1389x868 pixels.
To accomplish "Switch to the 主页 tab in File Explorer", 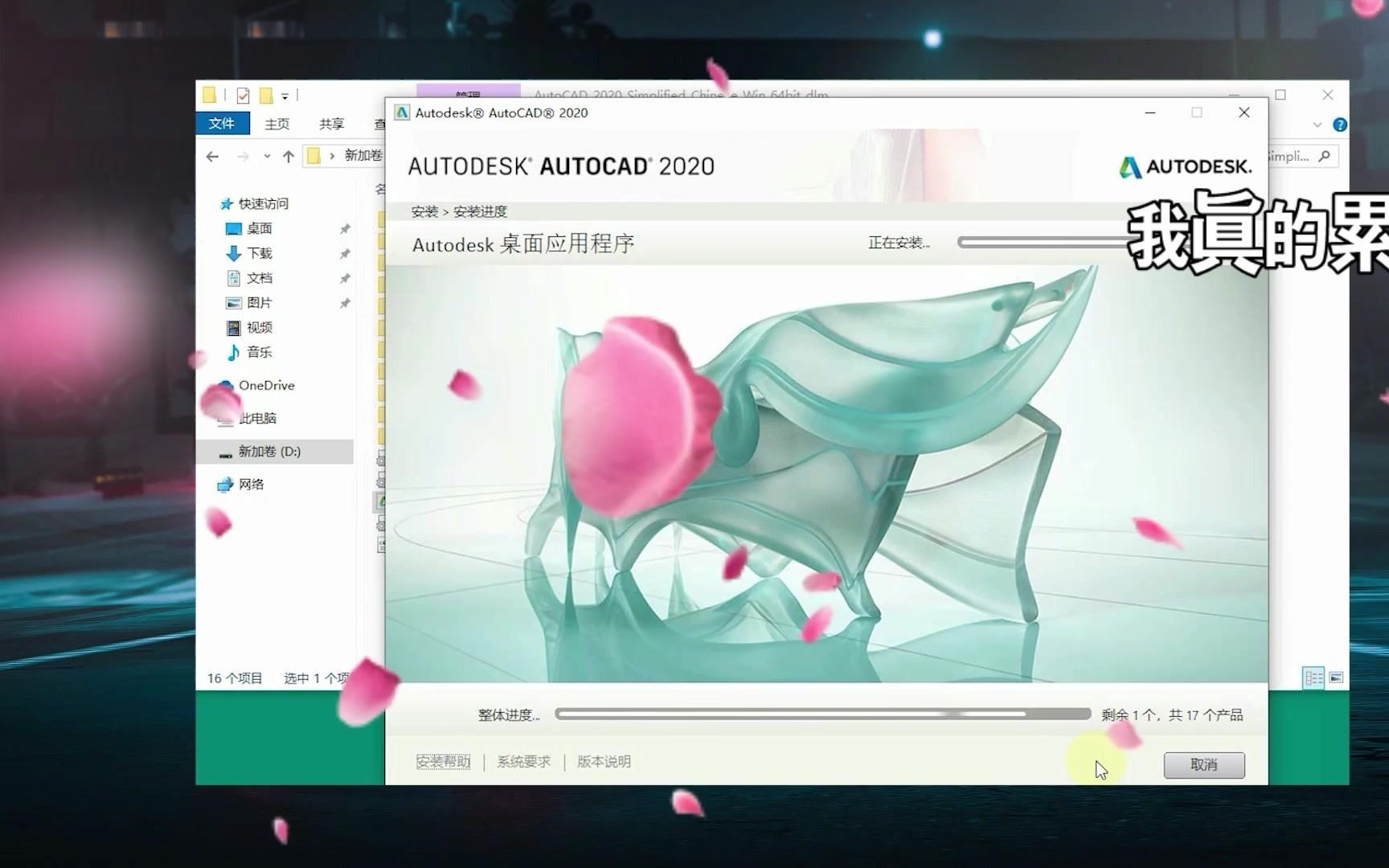I will click(277, 124).
